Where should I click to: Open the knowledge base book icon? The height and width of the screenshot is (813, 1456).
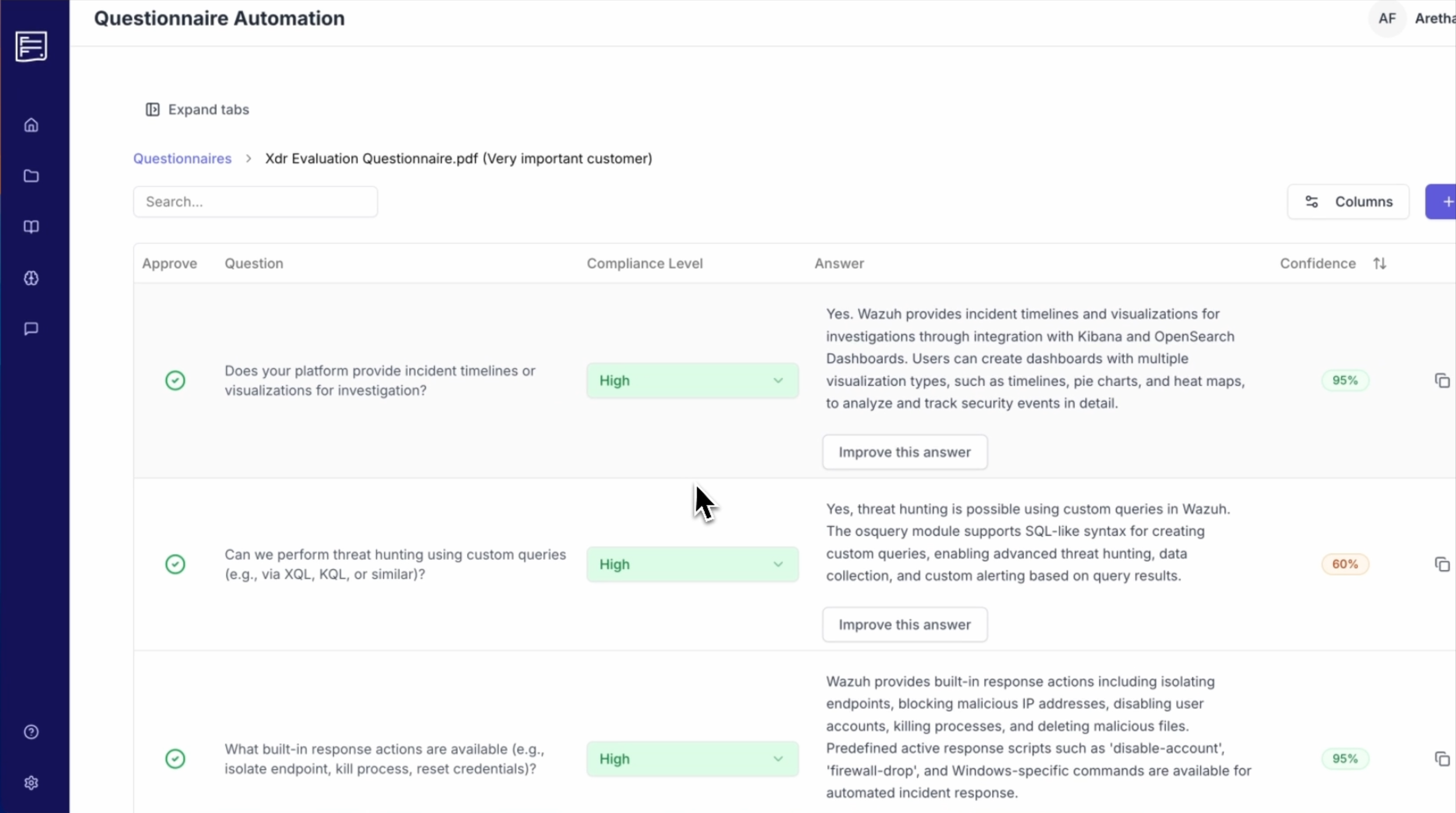pyautogui.click(x=31, y=227)
